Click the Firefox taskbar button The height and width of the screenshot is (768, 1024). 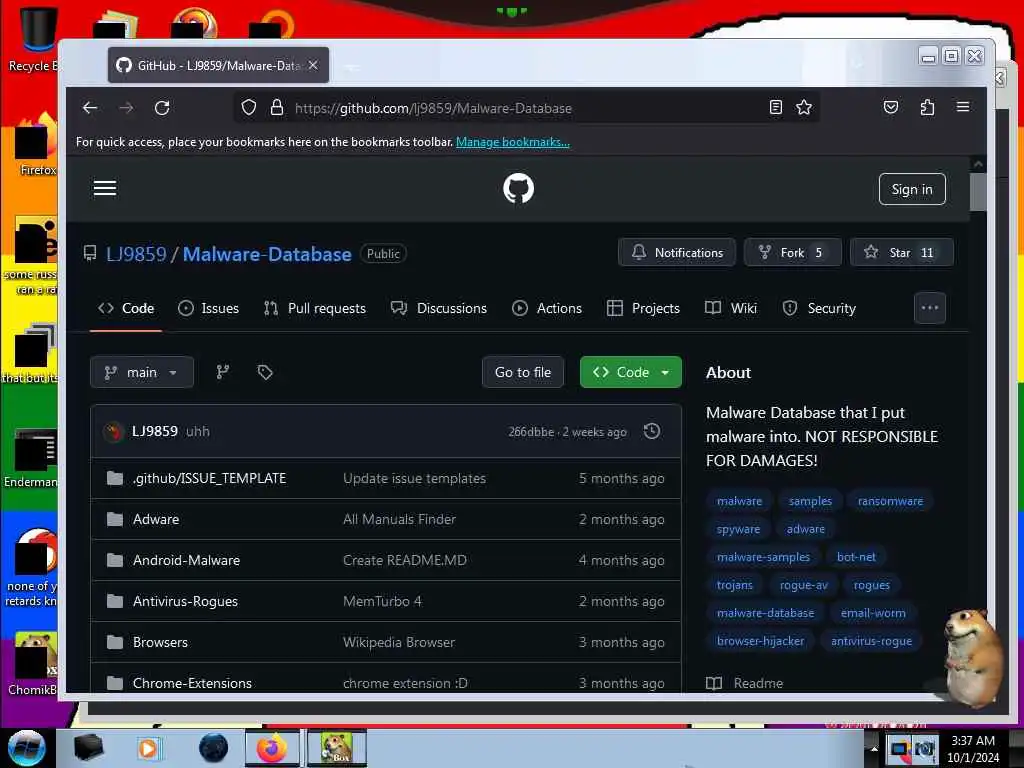click(x=272, y=748)
